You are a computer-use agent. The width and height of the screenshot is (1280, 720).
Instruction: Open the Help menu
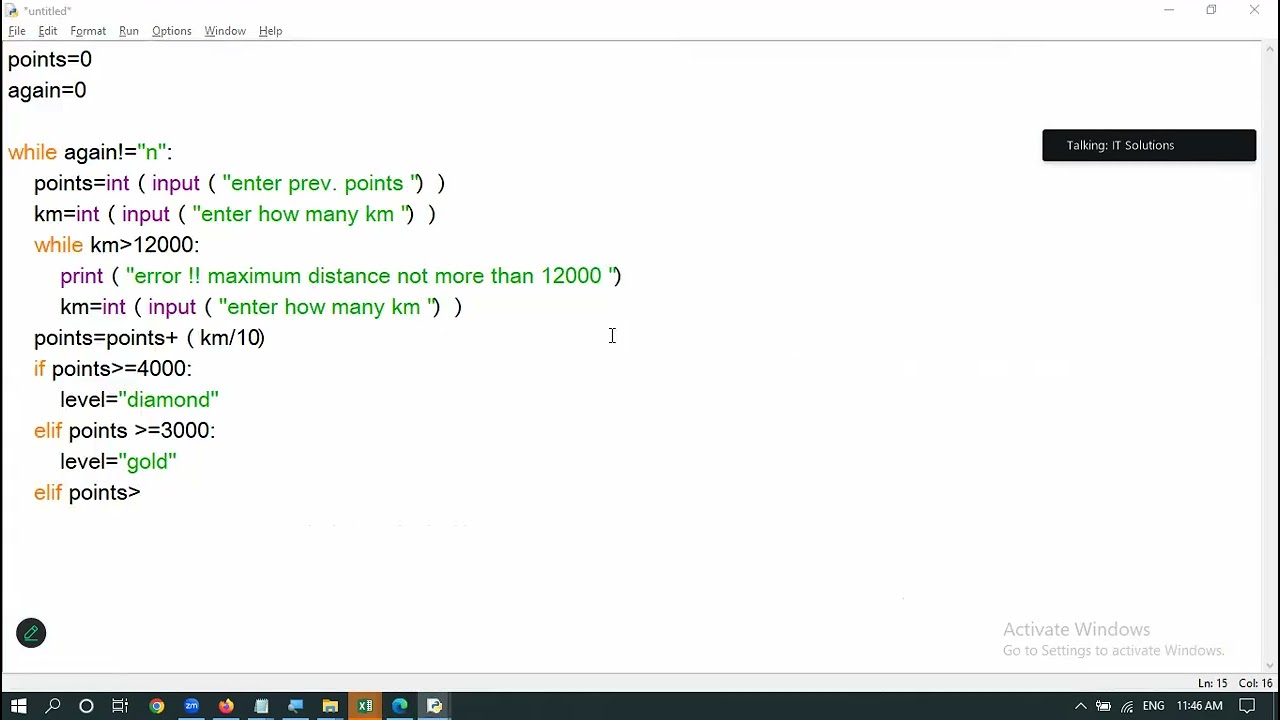[270, 31]
